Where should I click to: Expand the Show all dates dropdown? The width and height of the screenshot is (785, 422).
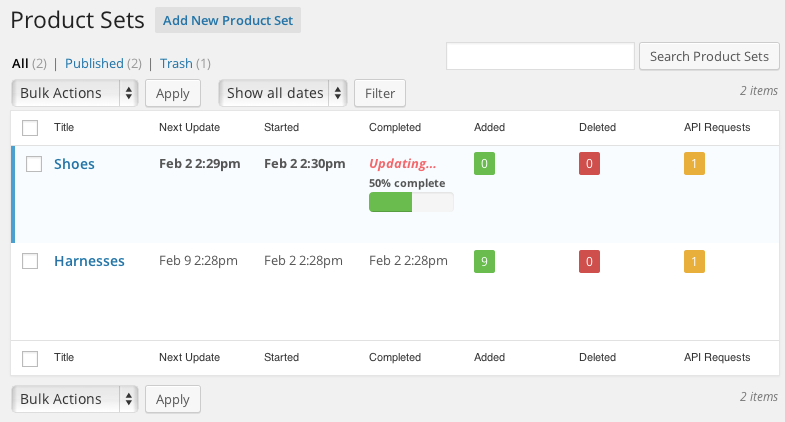tap(283, 93)
